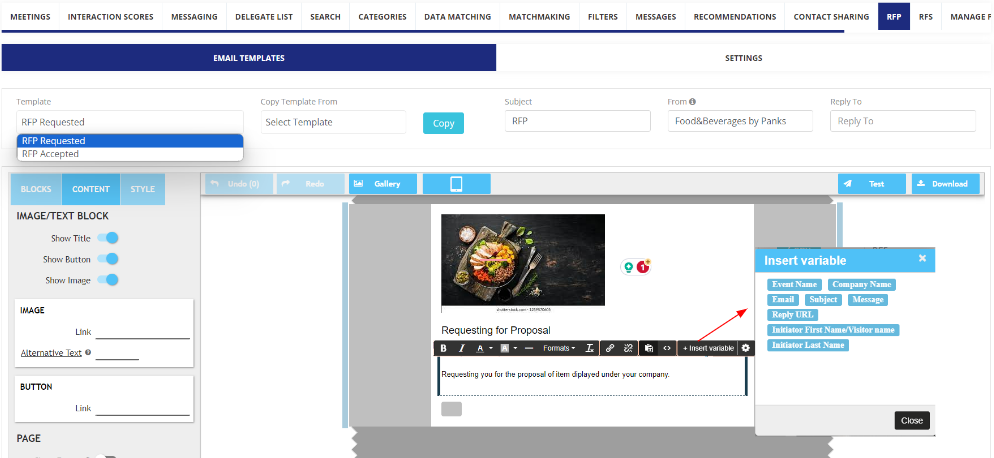Open the SETTINGS tab
Image resolution: width=994 pixels, height=458 pixels.
(x=744, y=58)
